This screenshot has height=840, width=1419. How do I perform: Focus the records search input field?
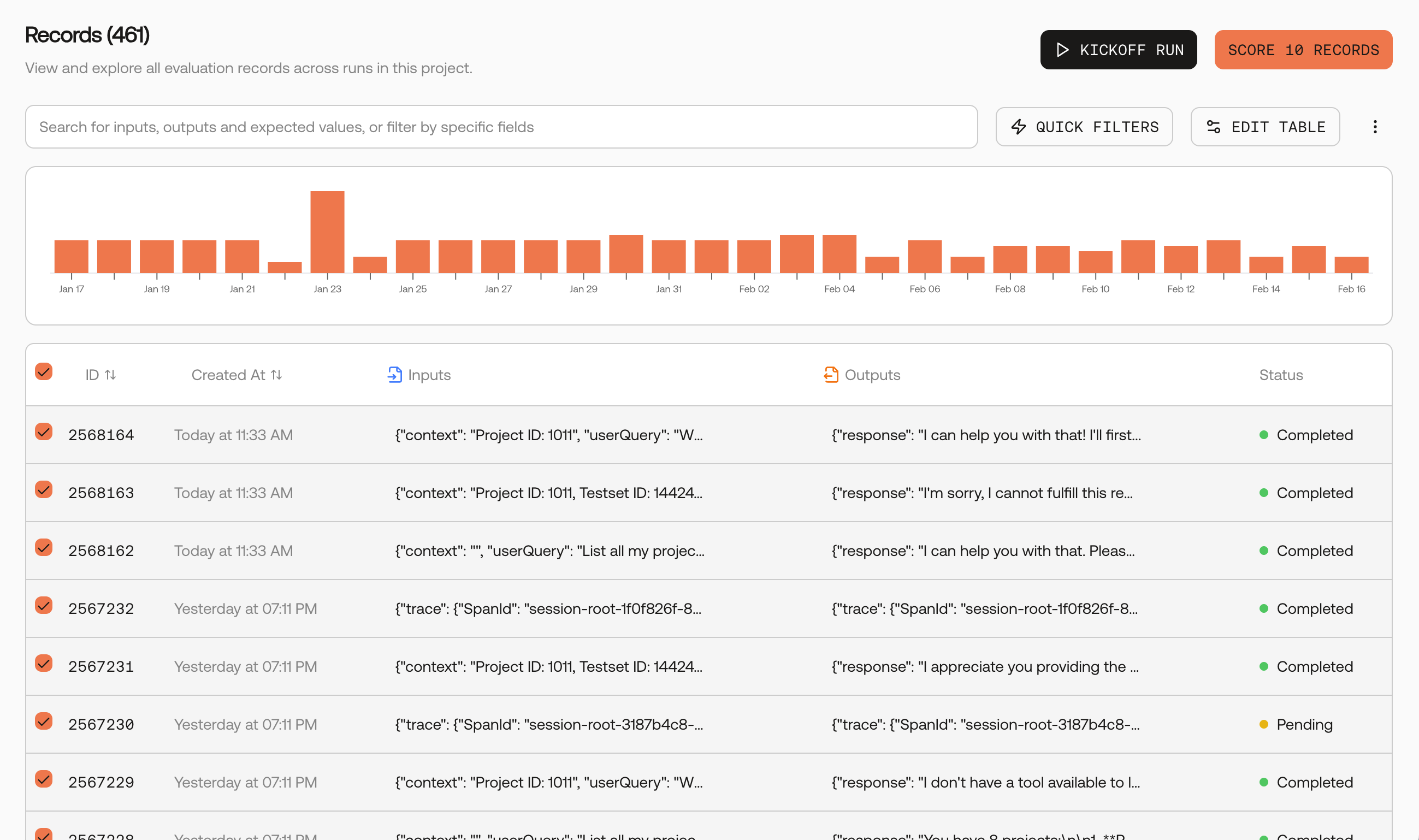click(x=501, y=127)
